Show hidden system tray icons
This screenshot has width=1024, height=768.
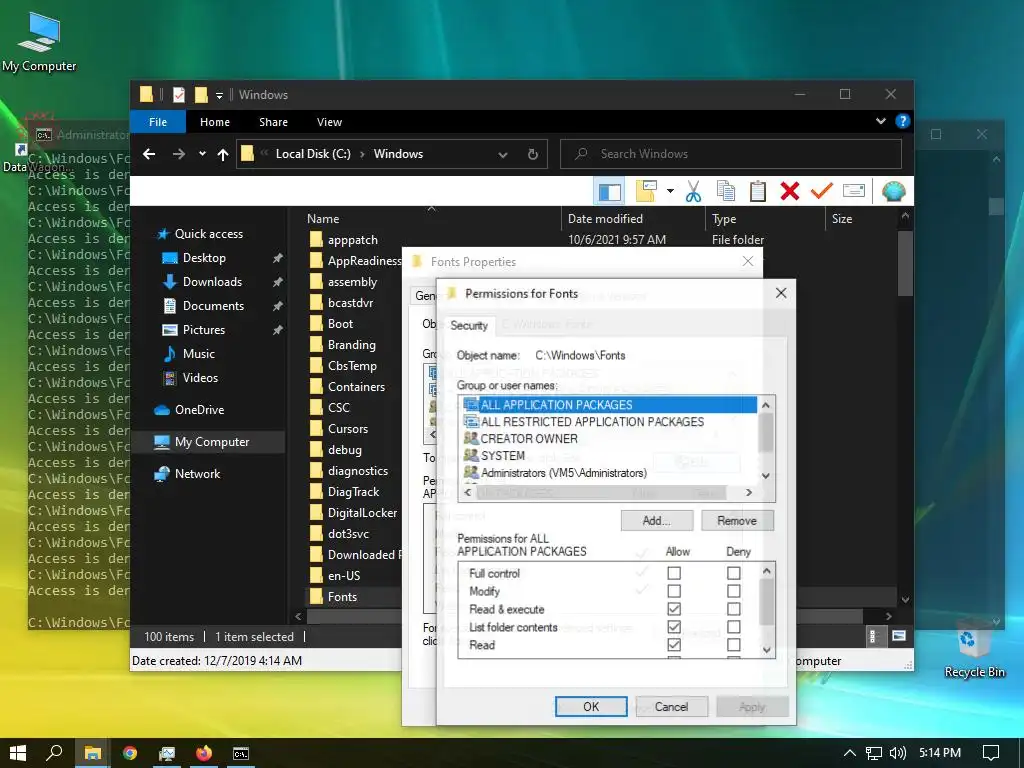click(850, 753)
